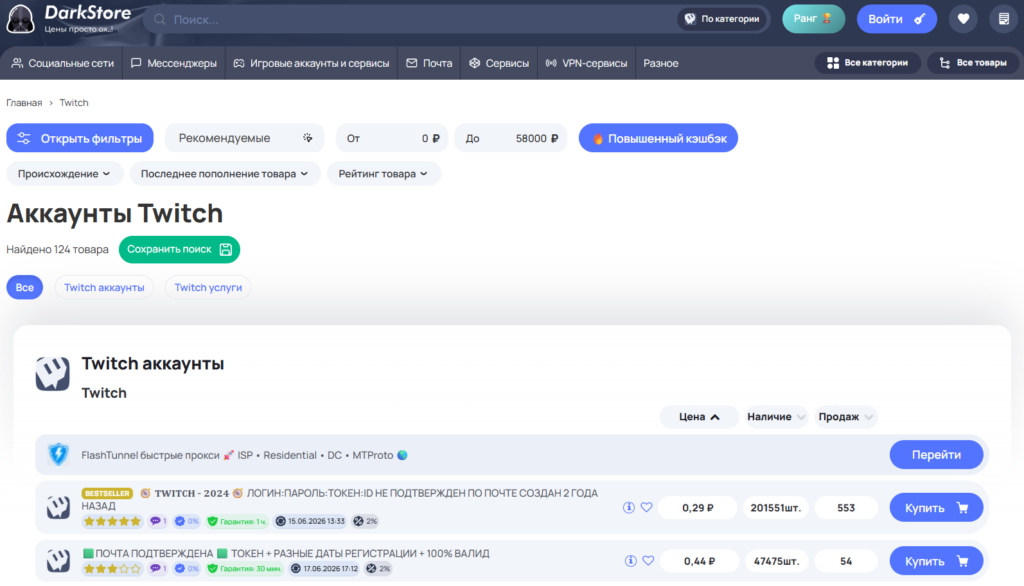
Task: Click Twitch icon of TWITCH - 2024 row
Action: coord(58,507)
